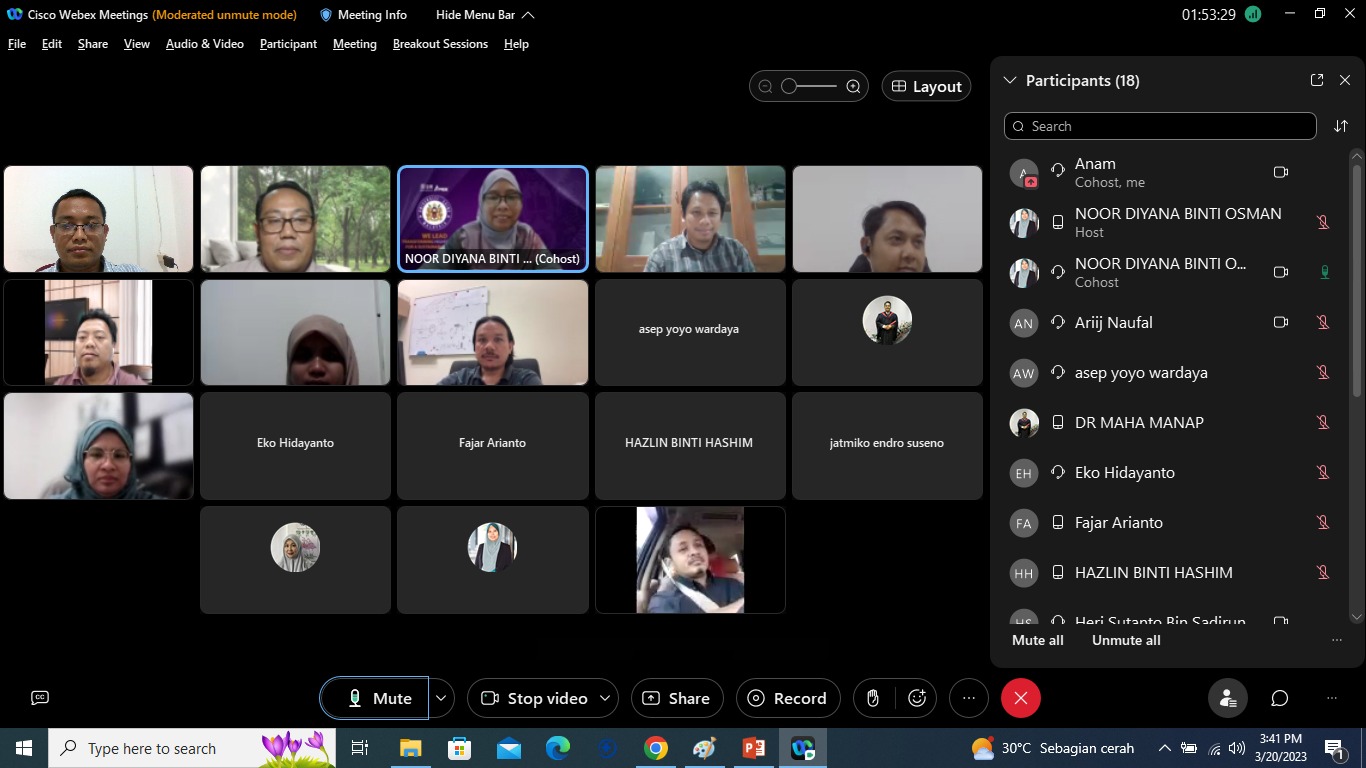This screenshot has width=1366, height=768.
Task: Pop out the Participants panel
Action: point(1317,80)
